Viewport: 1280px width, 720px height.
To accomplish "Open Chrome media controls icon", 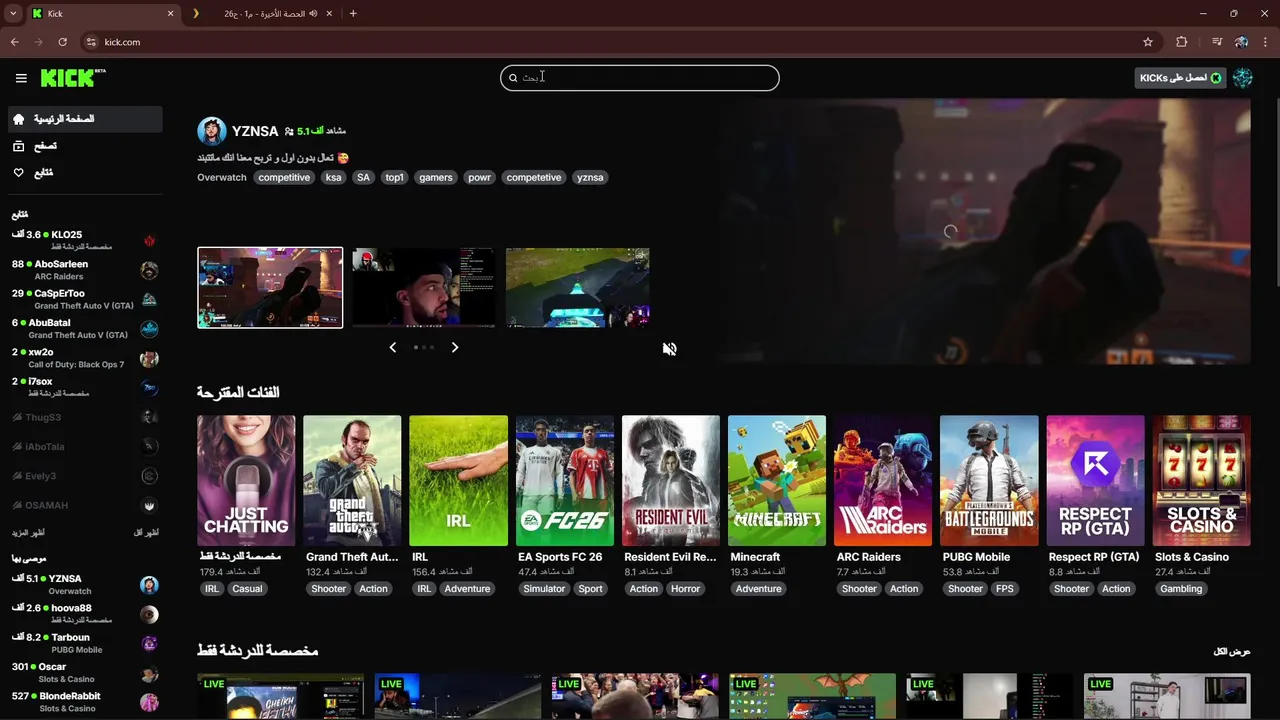I will [1217, 42].
